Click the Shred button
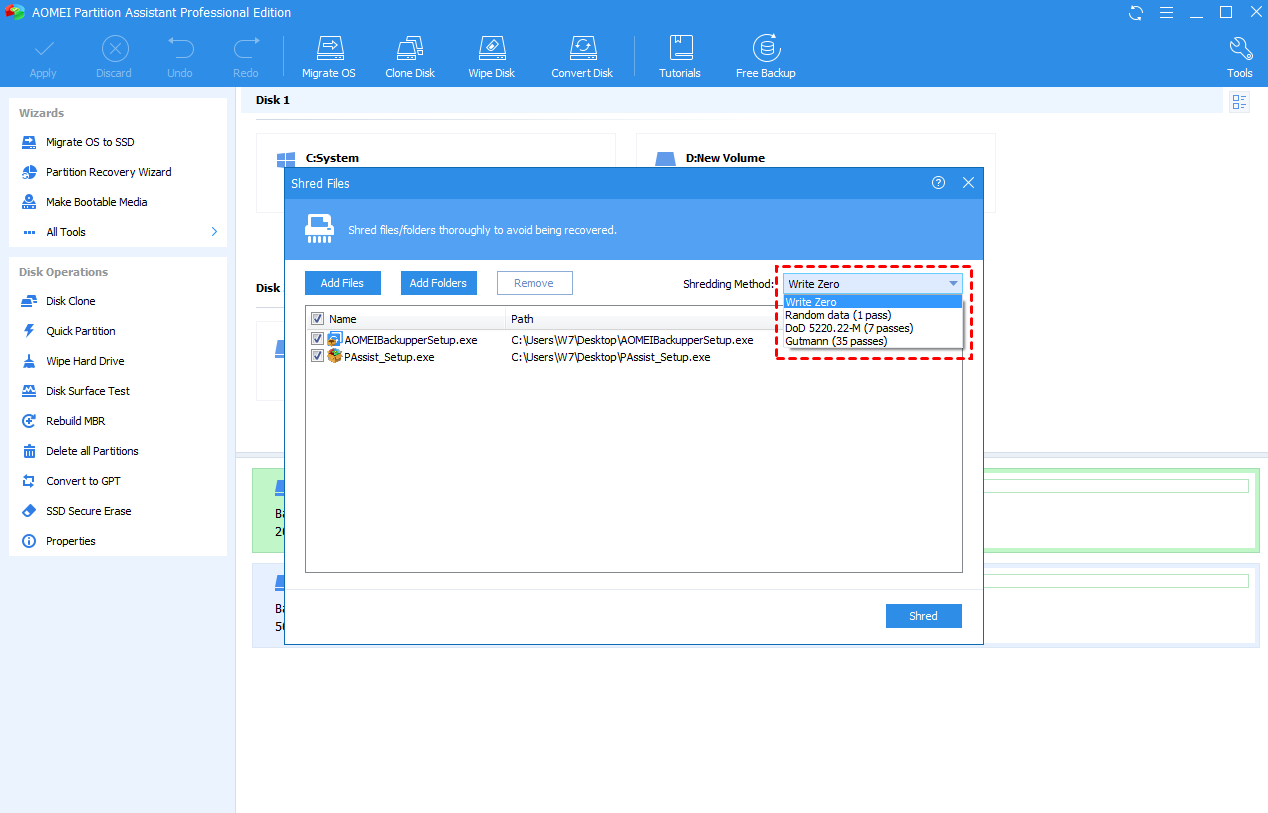This screenshot has width=1268, height=813. coord(923,616)
